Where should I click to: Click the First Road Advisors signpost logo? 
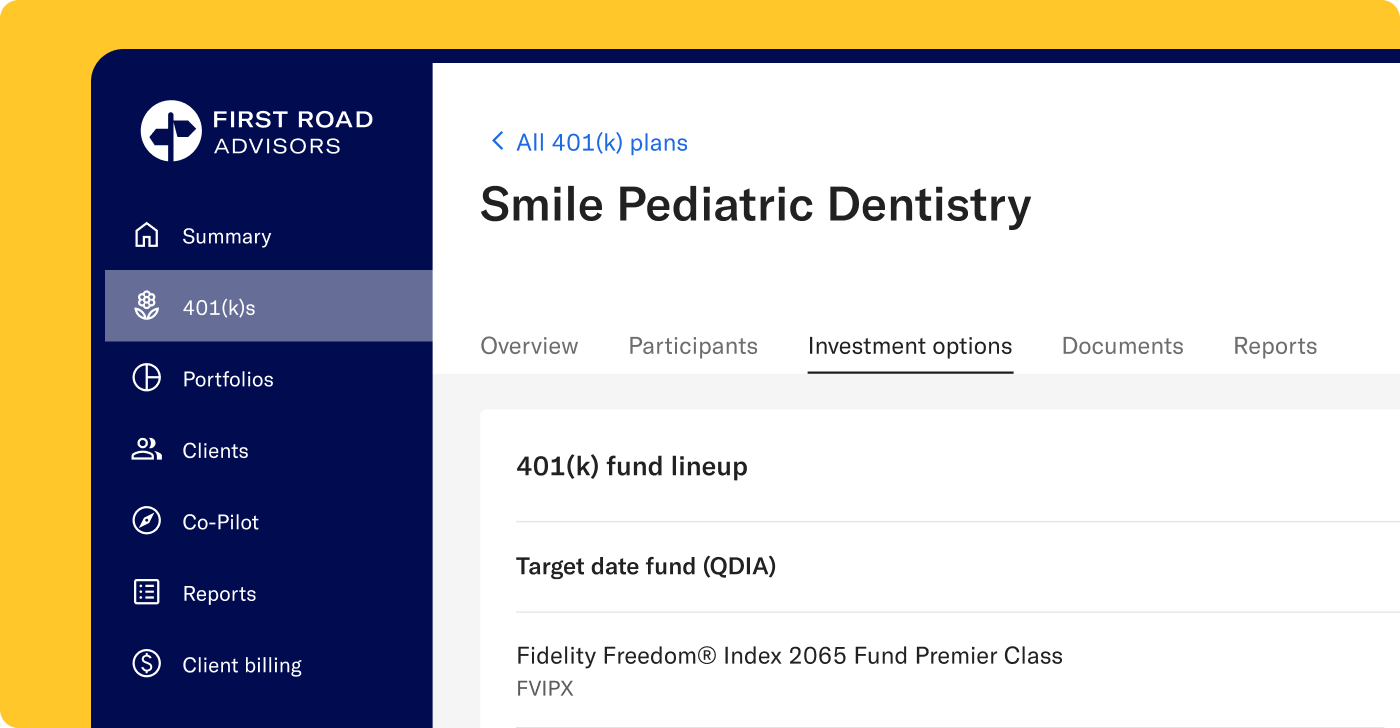tap(171, 131)
